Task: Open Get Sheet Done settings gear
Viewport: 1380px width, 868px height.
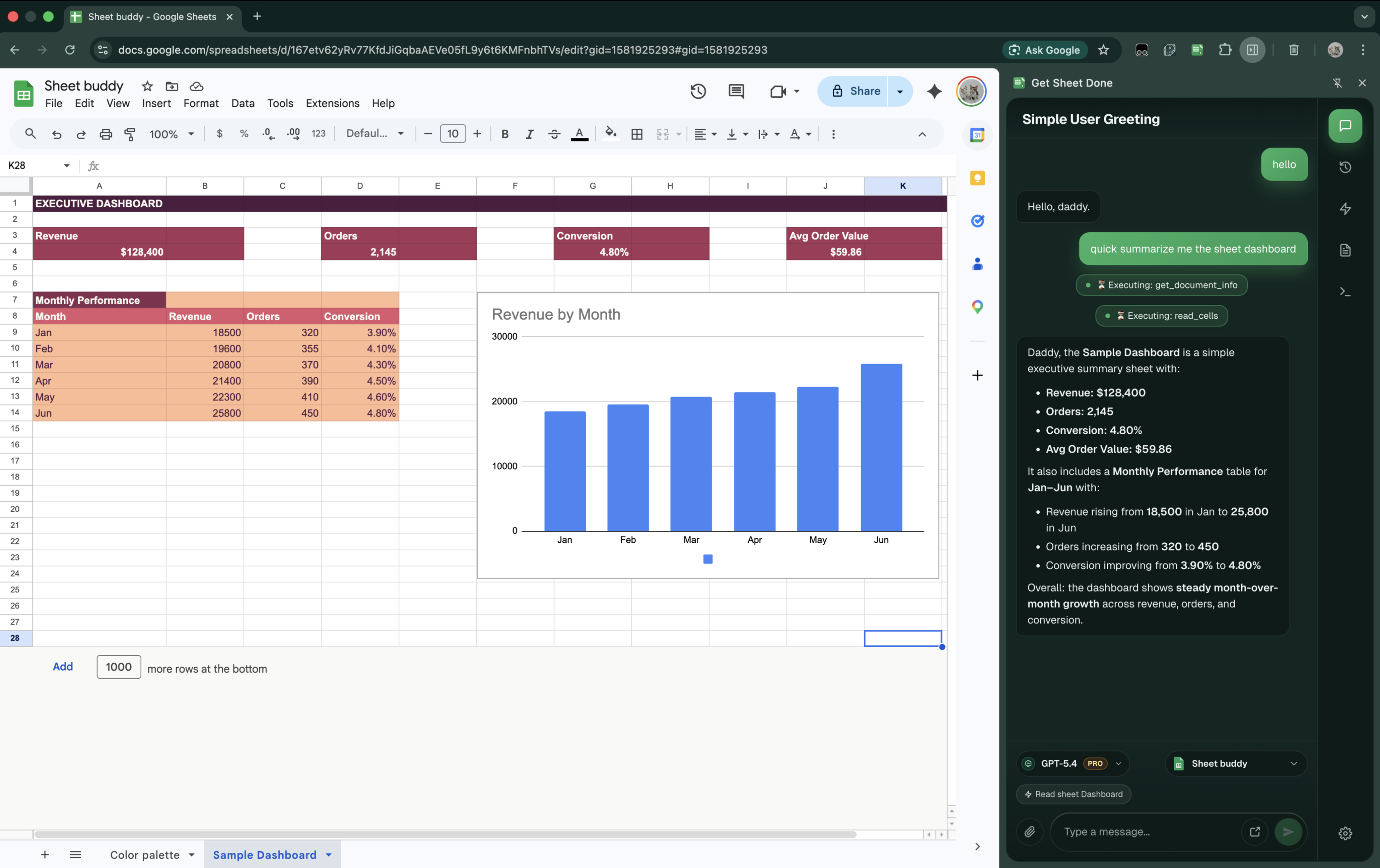Action: [x=1345, y=833]
